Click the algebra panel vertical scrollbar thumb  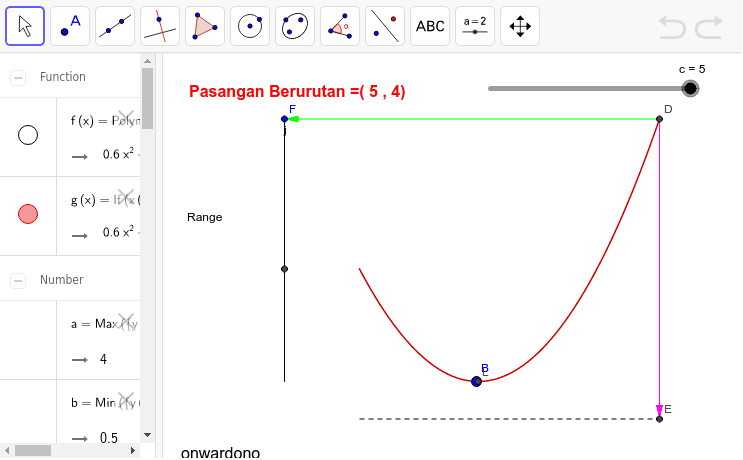[x=147, y=98]
